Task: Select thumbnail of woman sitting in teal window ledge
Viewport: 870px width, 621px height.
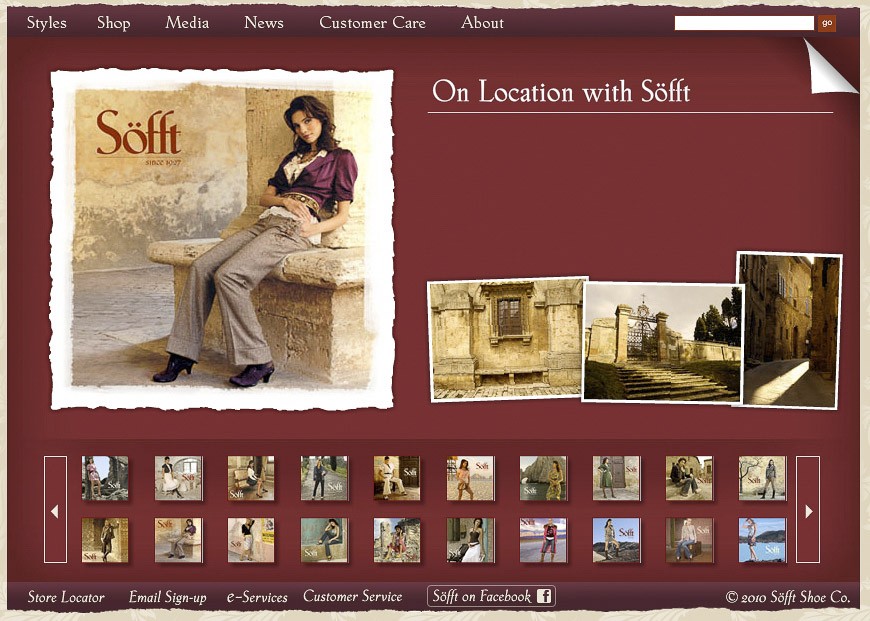Action: [324, 540]
